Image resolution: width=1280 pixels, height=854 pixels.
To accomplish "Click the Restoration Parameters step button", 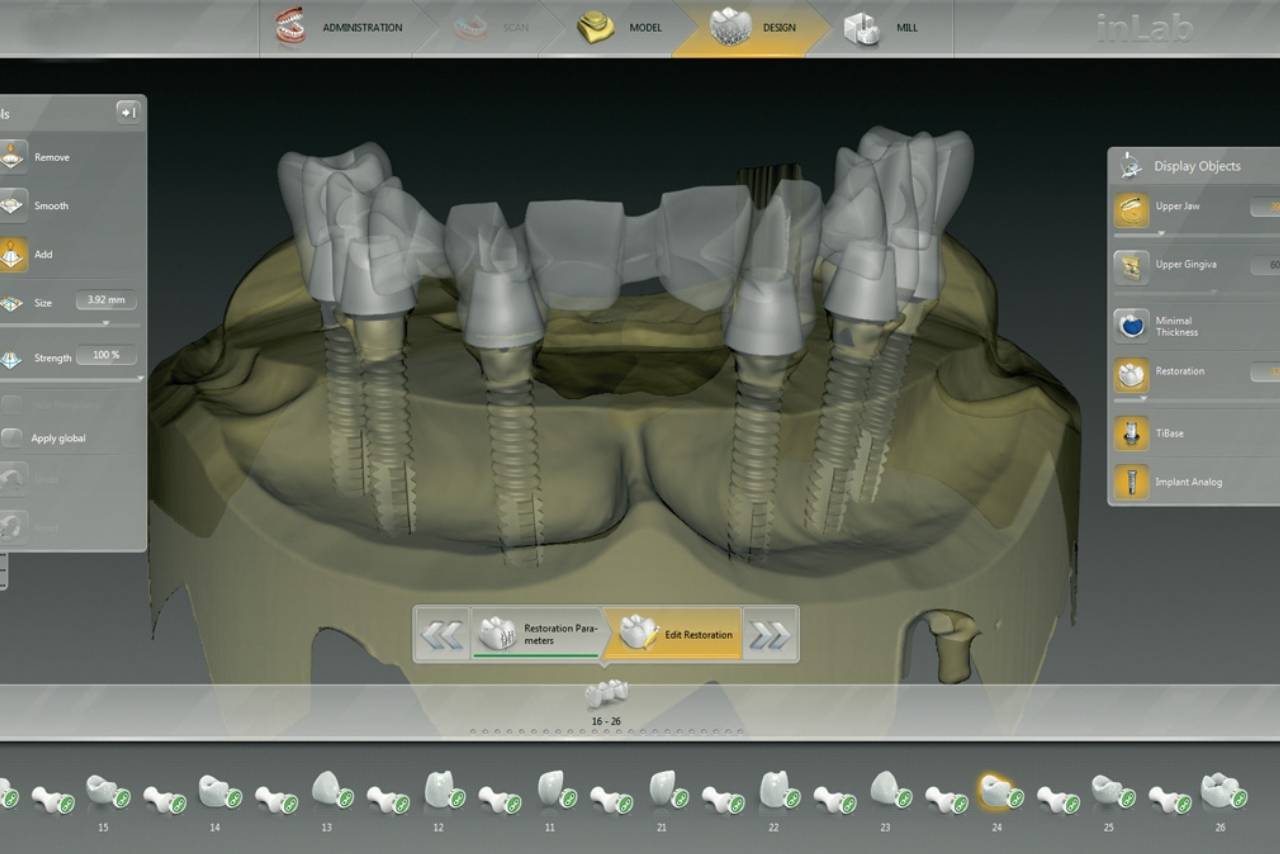I will 538,634.
